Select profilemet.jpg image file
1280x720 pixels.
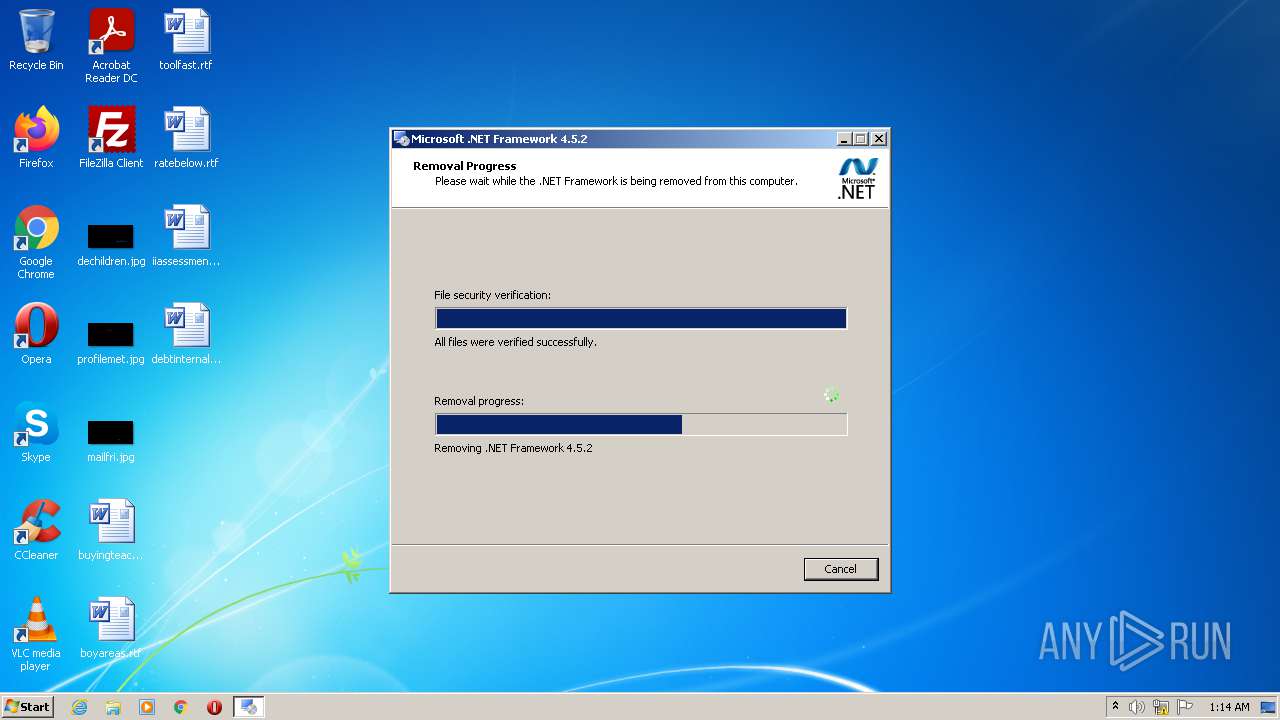point(111,340)
